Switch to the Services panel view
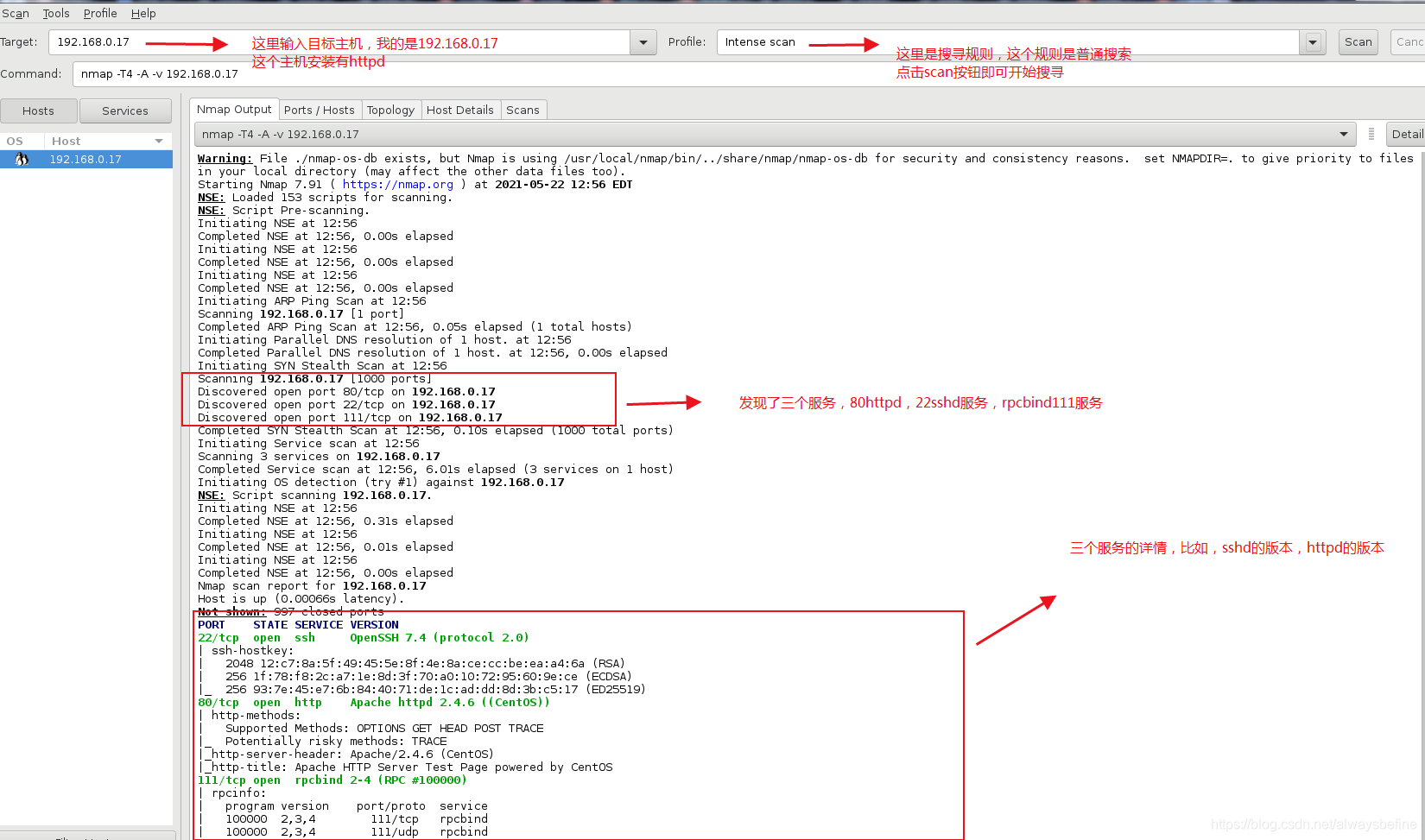The height and width of the screenshot is (840, 1425). [125, 111]
